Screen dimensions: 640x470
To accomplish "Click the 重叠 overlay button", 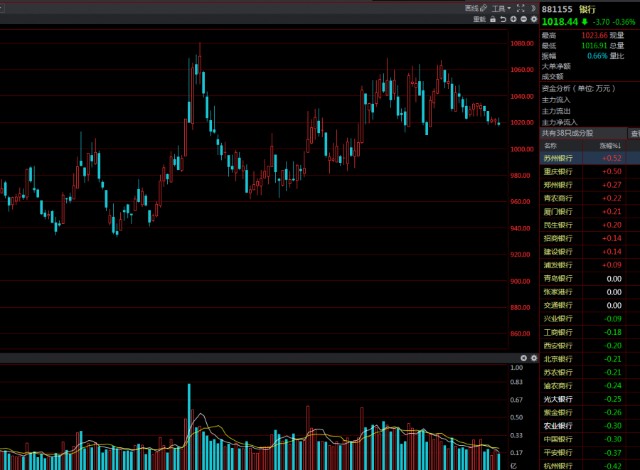I will tap(479, 19).
